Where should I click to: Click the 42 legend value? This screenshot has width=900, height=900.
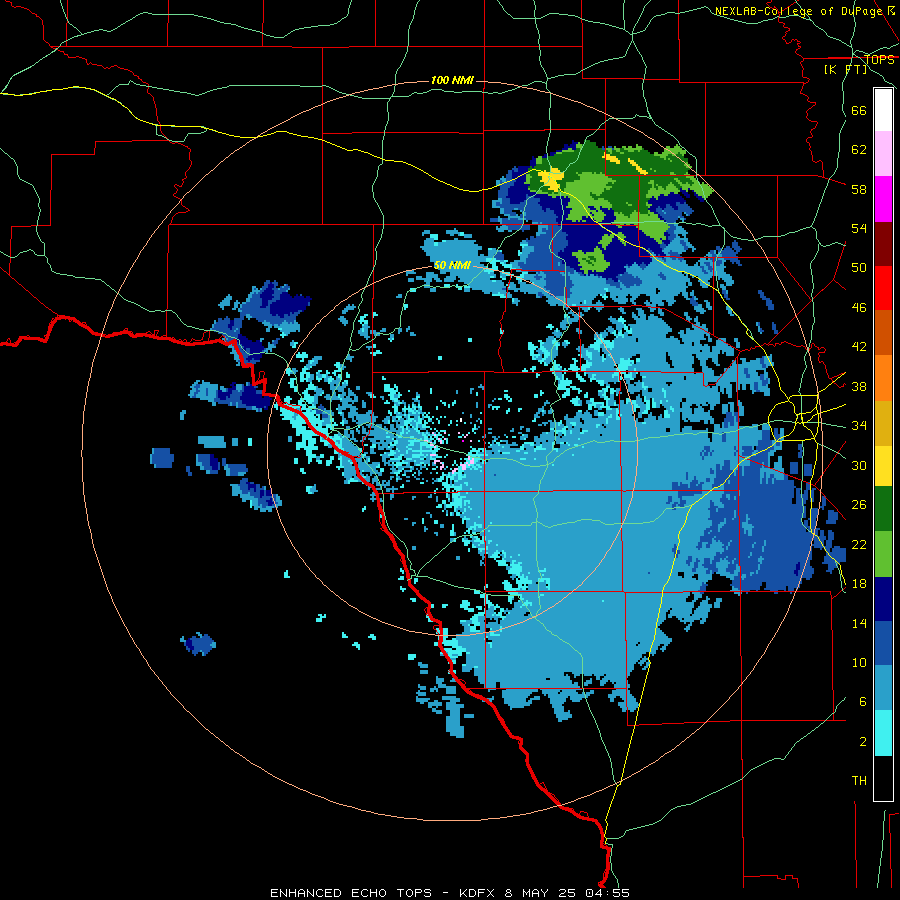click(x=859, y=347)
